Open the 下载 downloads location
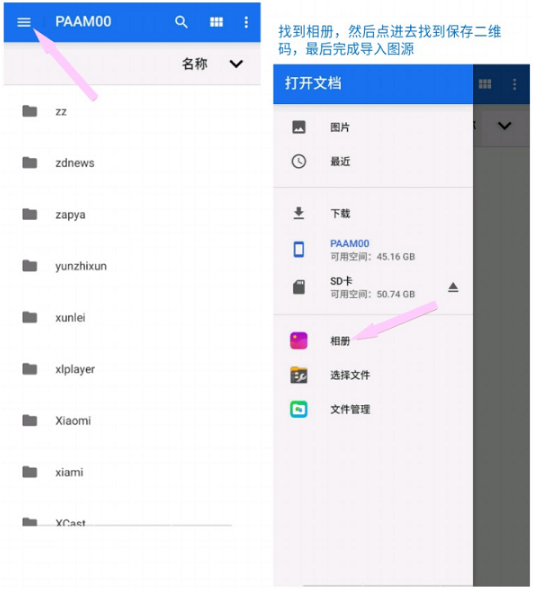 pyautogui.click(x=373, y=213)
